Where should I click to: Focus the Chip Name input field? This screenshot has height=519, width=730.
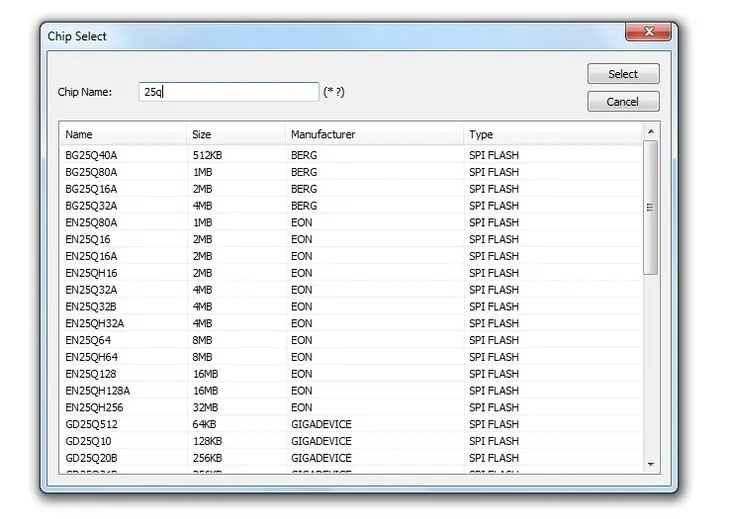229,92
